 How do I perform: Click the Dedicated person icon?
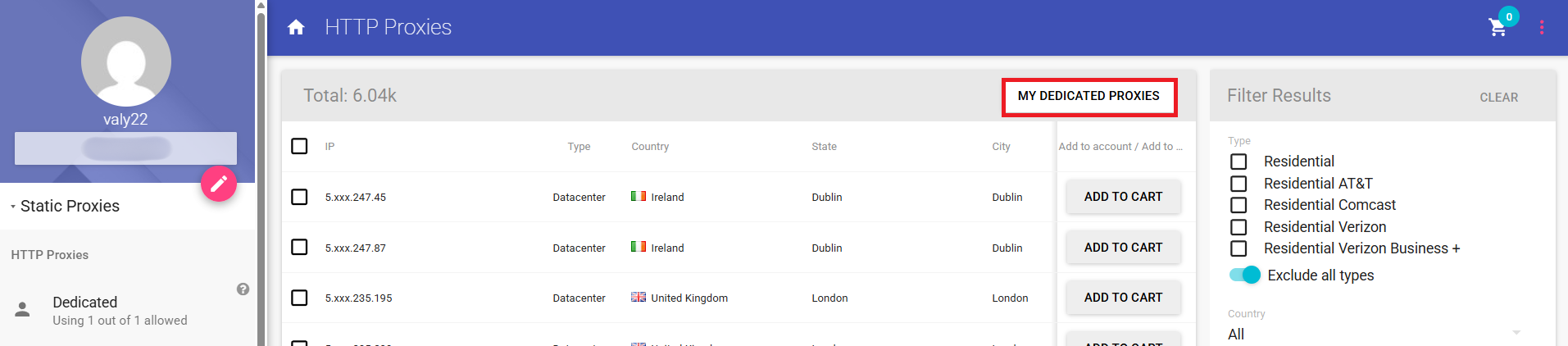(x=23, y=310)
